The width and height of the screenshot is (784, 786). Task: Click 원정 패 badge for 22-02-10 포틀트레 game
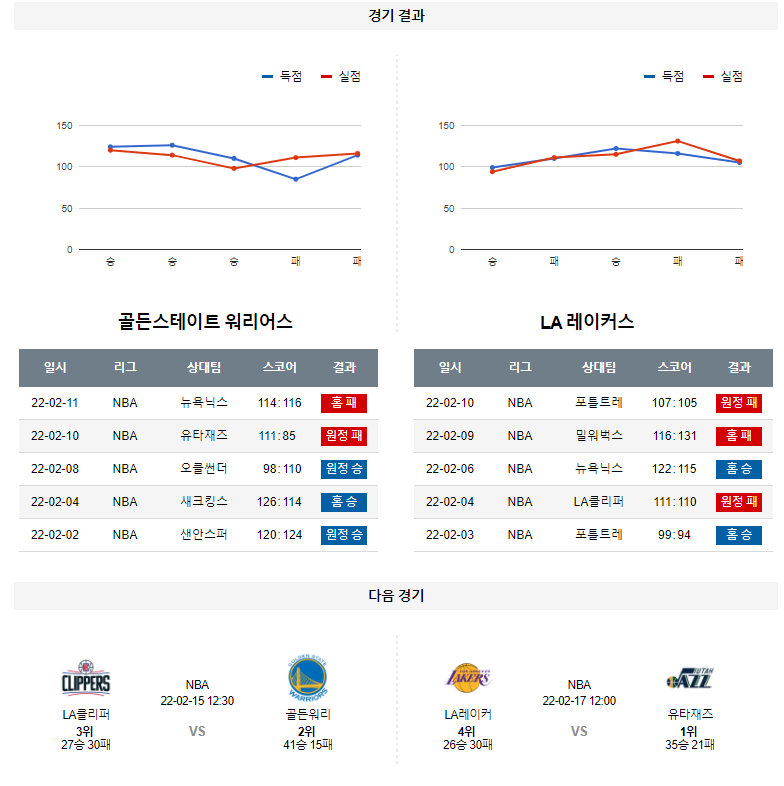739,403
